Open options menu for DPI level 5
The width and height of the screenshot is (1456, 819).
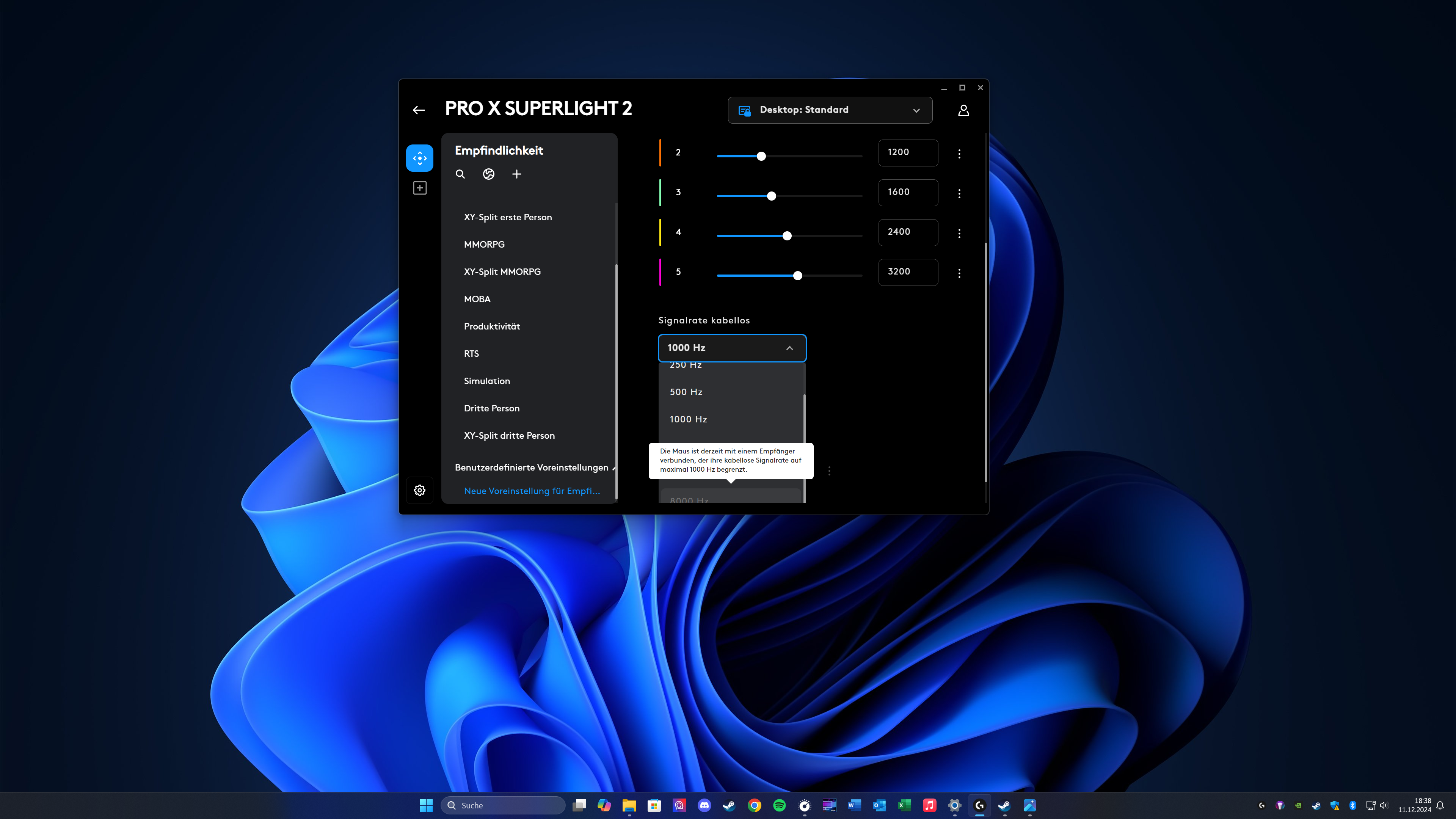click(959, 273)
